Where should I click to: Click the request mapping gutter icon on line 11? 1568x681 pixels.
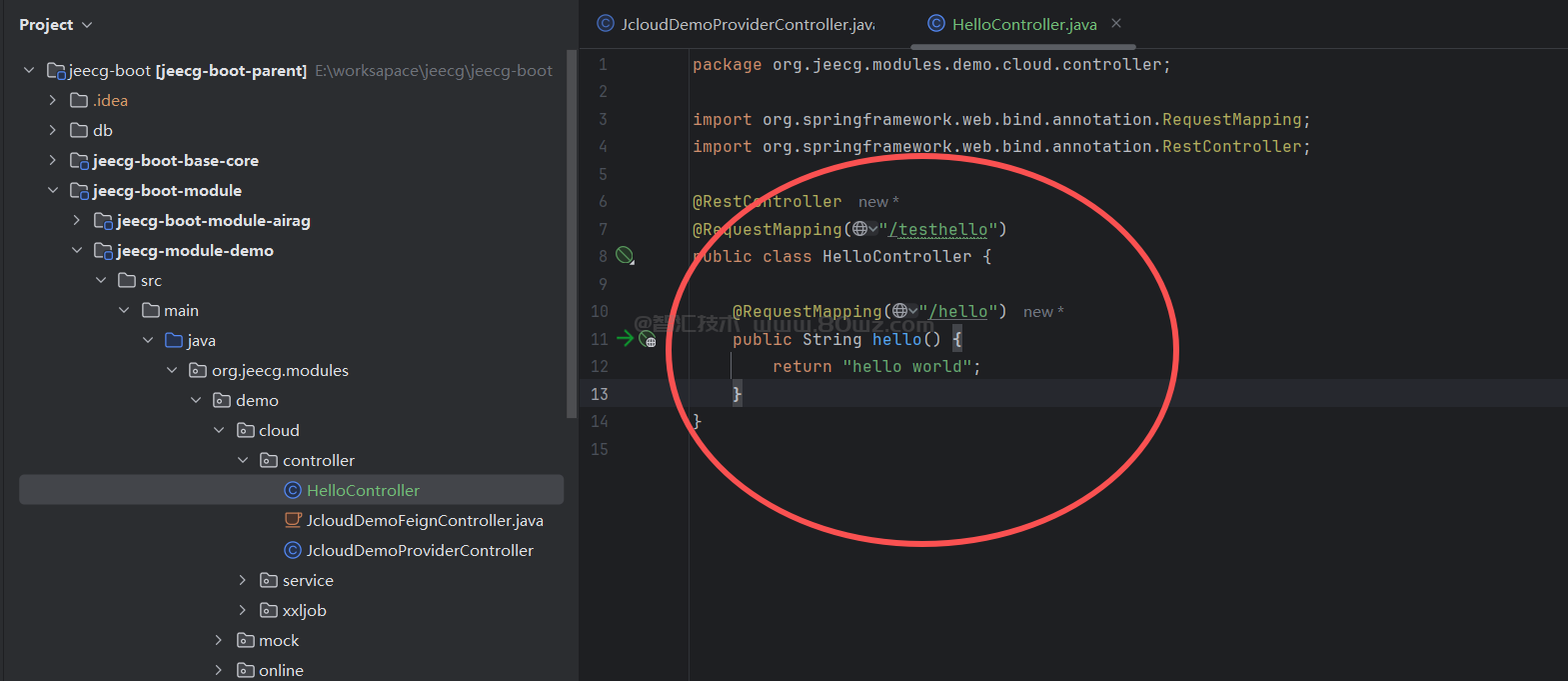coord(648,339)
